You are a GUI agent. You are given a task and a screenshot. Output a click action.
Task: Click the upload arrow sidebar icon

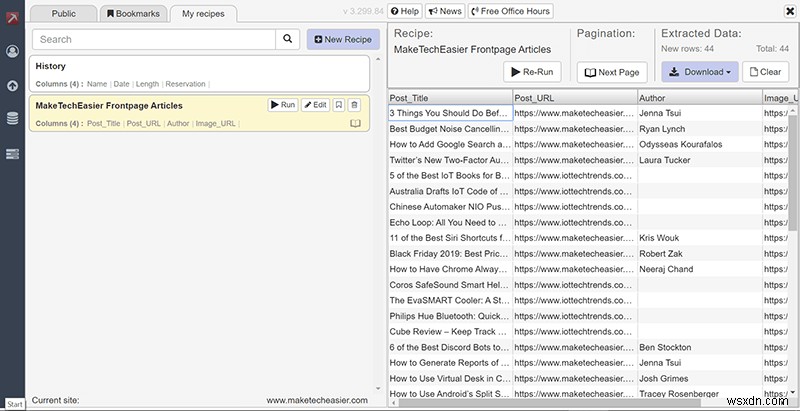click(12, 86)
